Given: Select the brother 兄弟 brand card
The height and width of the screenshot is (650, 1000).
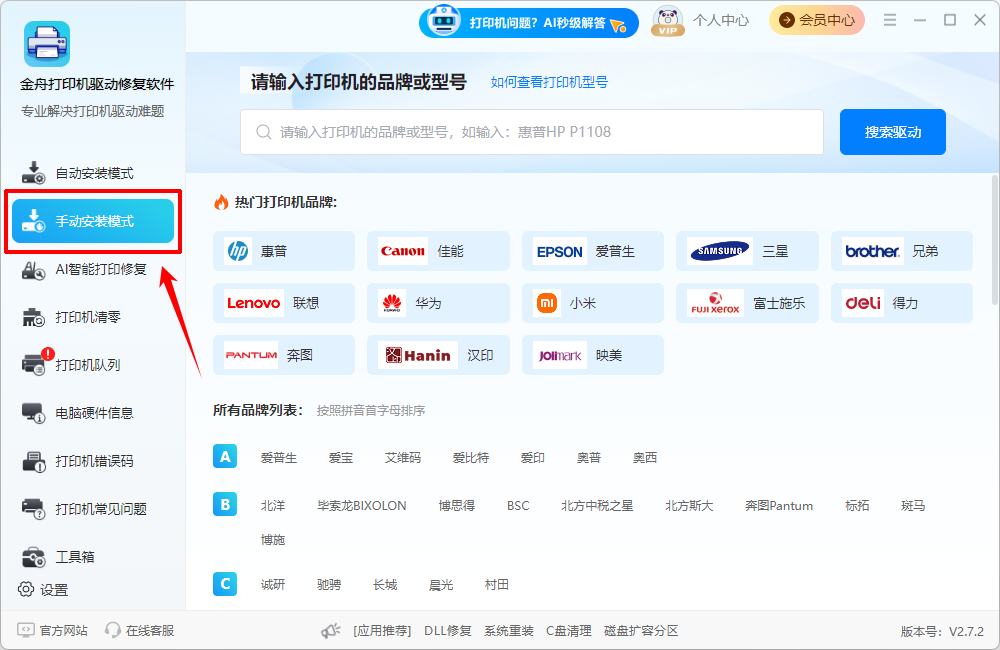Looking at the screenshot, I should [x=902, y=251].
